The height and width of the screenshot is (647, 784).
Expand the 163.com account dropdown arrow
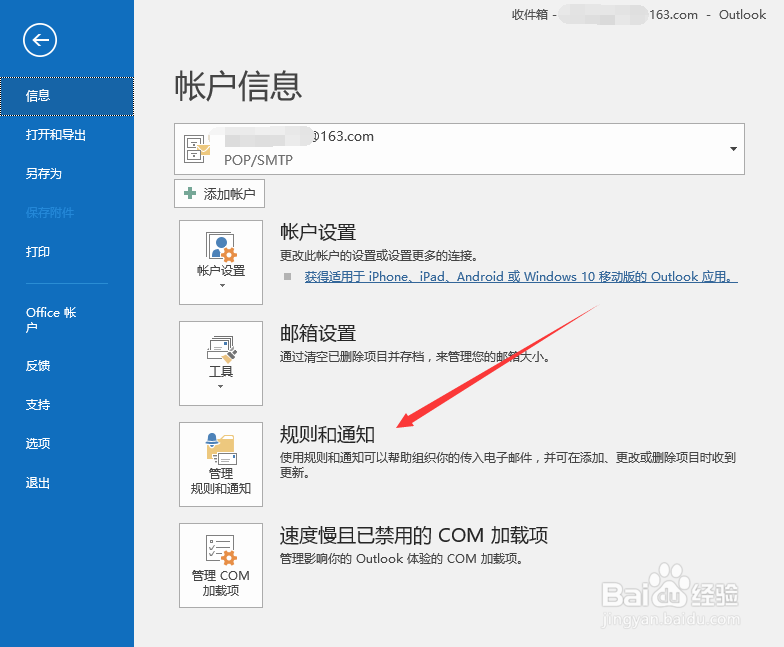click(x=733, y=149)
